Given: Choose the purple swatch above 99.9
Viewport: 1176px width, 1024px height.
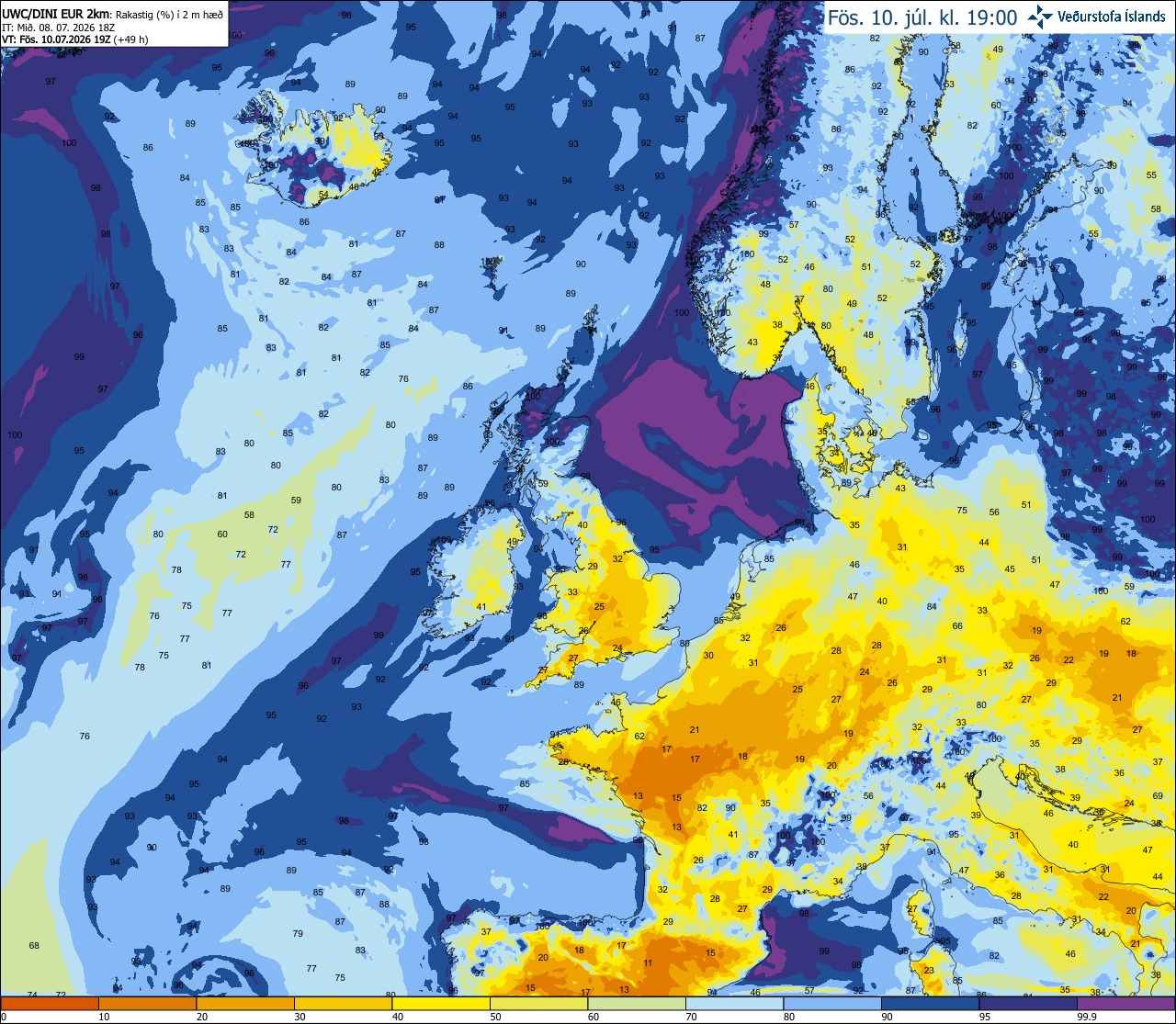Looking at the screenshot, I should pos(1125,1003).
